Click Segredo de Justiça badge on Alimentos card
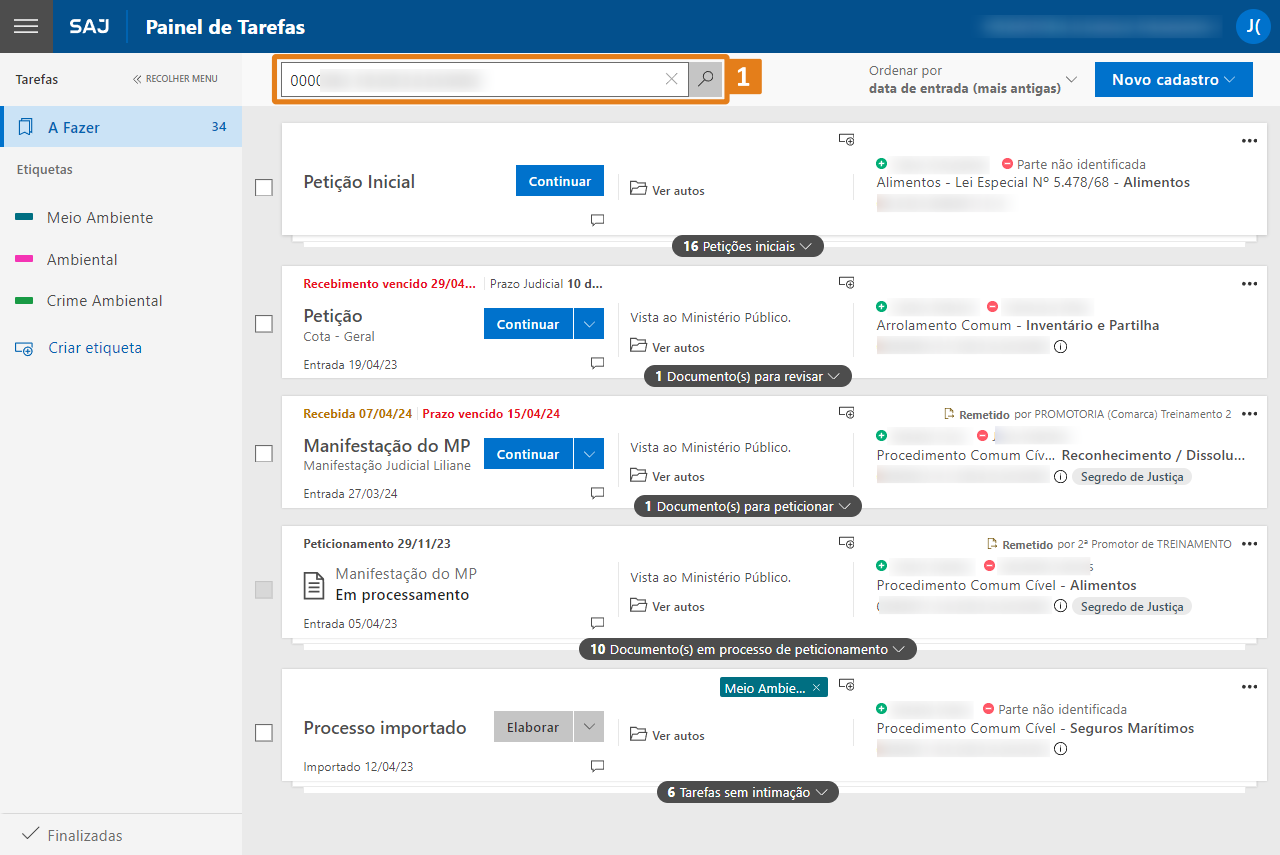Image resolution: width=1280 pixels, height=855 pixels. (x=1131, y=606)
